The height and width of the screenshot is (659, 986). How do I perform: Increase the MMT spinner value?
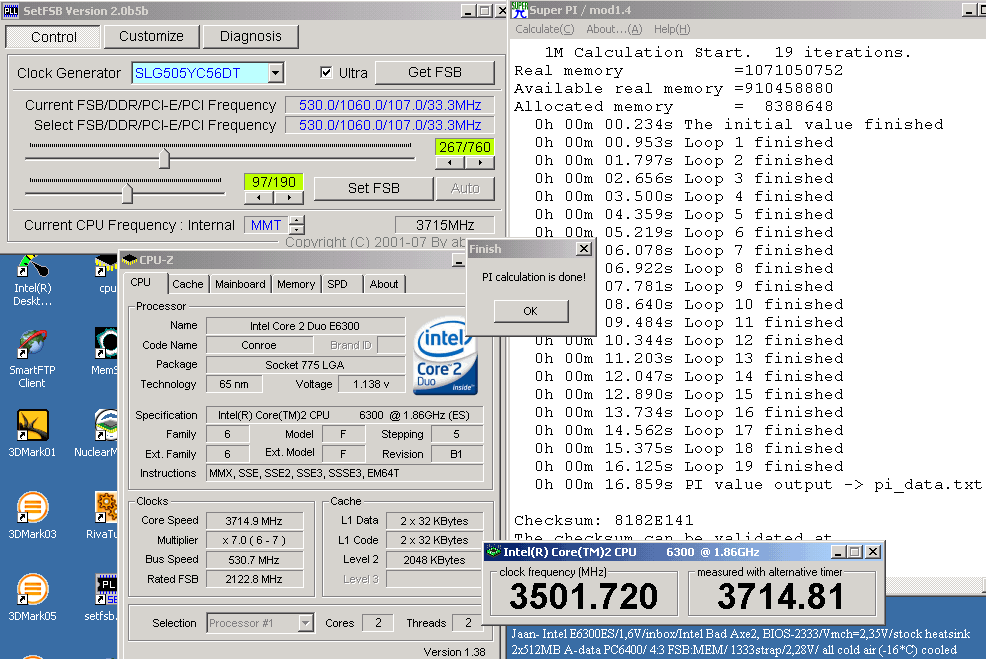tap(297, 220)
